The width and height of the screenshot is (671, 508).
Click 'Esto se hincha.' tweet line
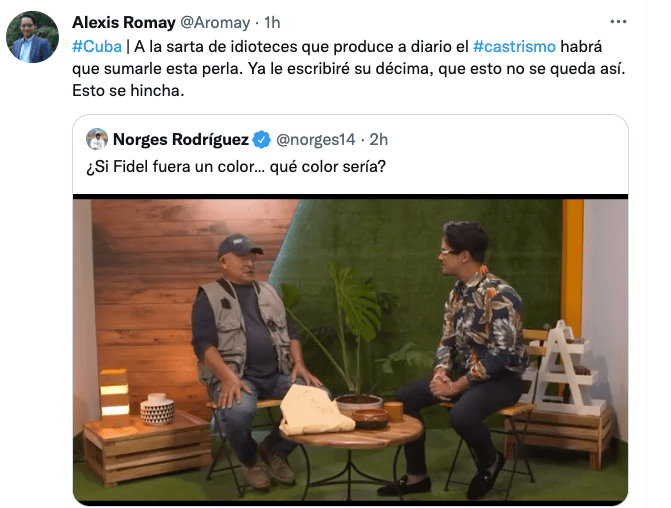point(128,90)
